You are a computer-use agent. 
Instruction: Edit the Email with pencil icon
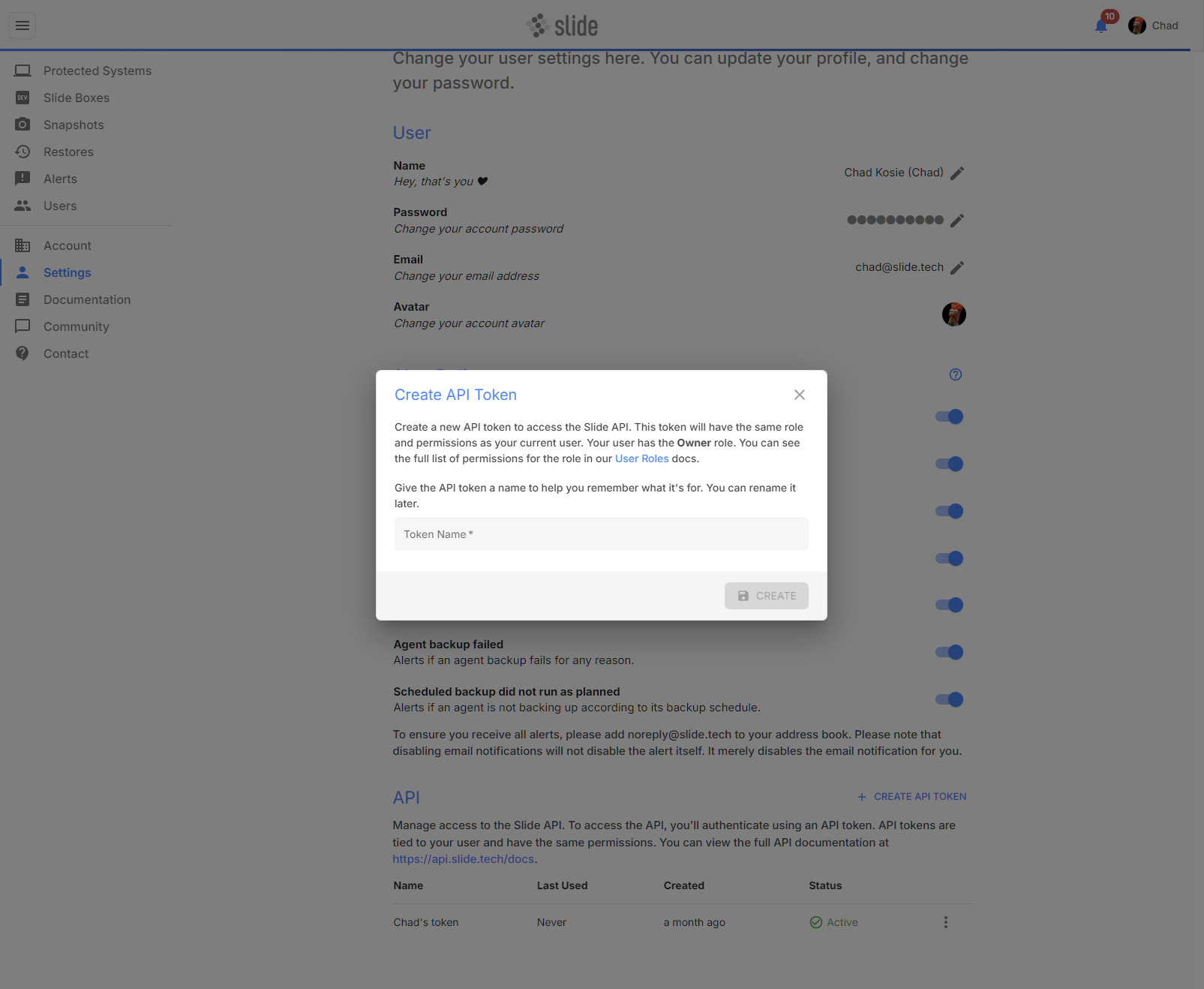957,268
